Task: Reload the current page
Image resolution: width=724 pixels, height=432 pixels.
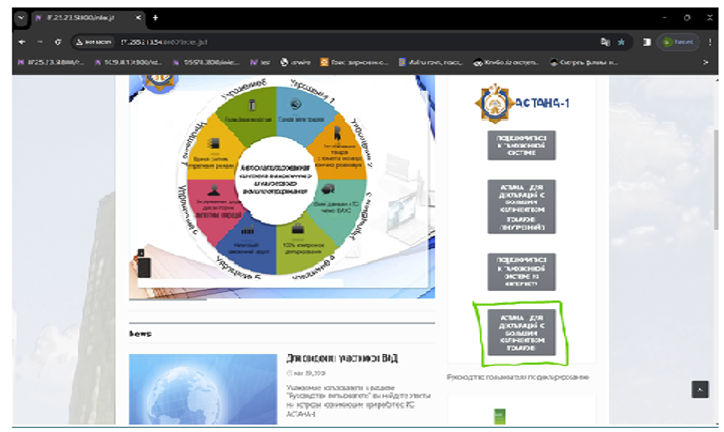Action: pyautogui.click(x=58, y=42)
